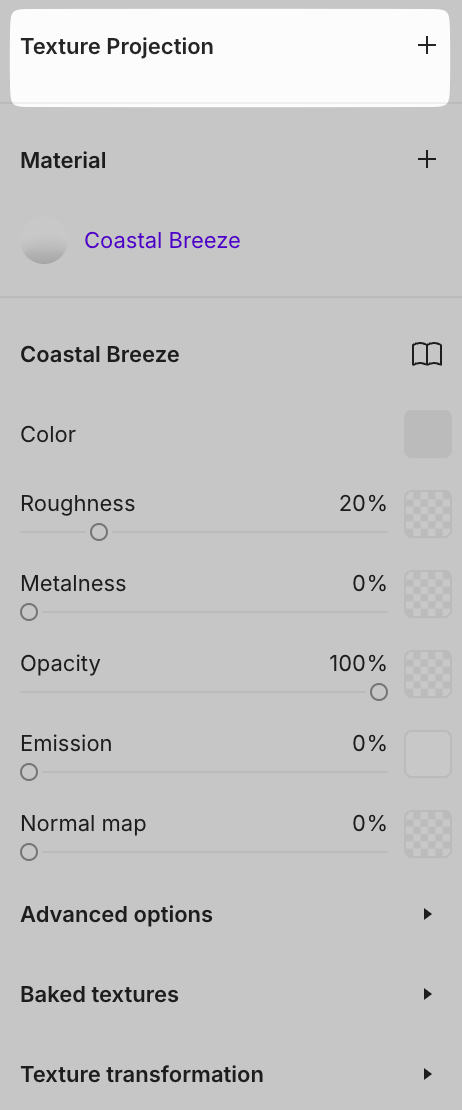Open the Emission color swatch
The height and width of the screenshot is (1110, 462).
(x=428, y=754)
